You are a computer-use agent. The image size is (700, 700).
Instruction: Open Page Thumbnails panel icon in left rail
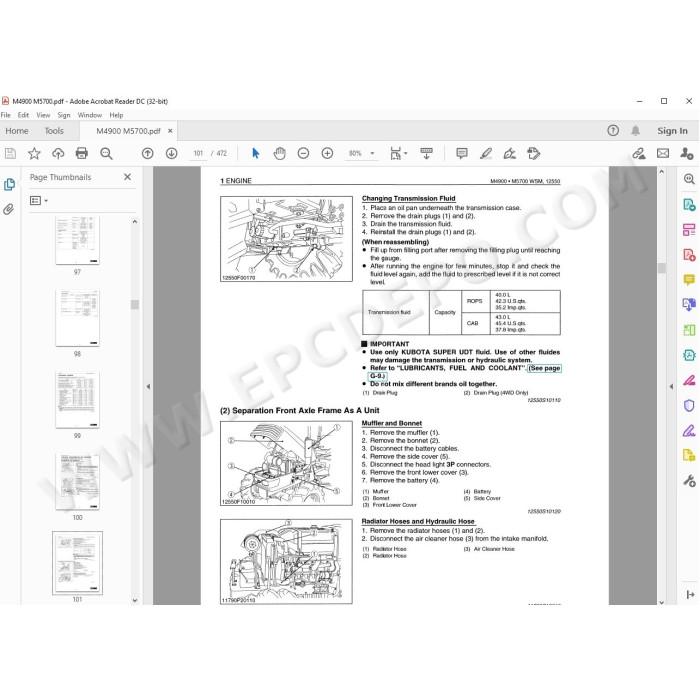tap(9, 184)
